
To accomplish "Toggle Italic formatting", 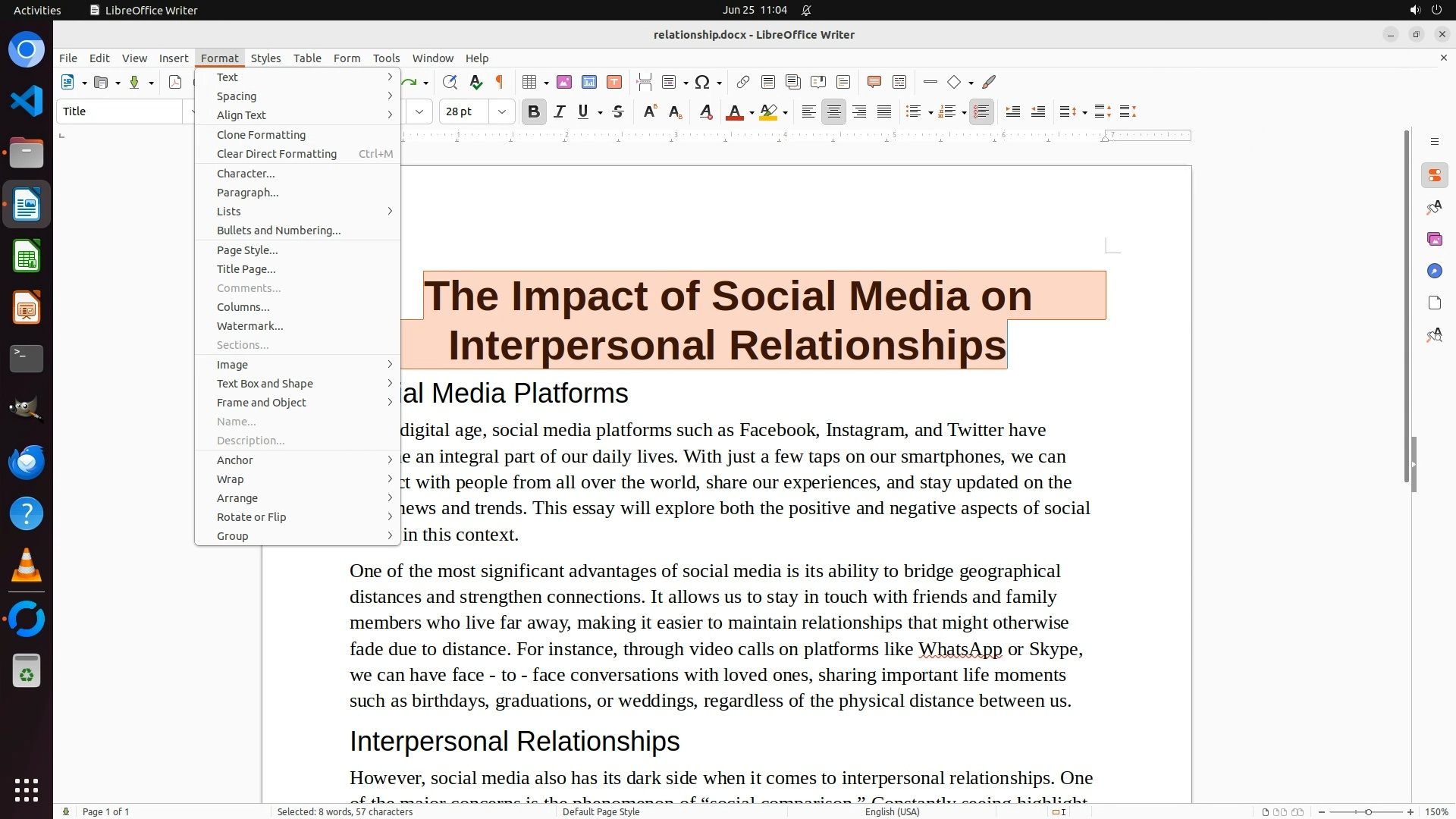I will [x=559, y=112].
